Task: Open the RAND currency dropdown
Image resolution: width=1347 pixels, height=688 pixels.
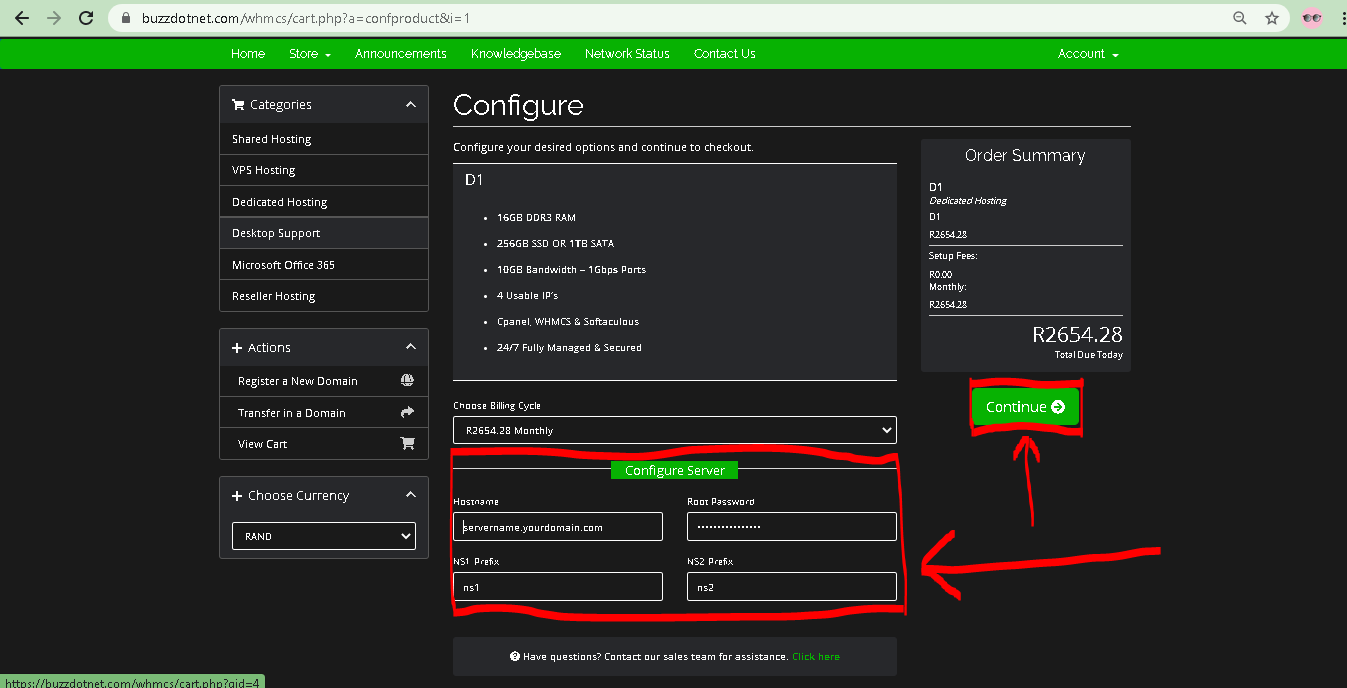Action: coord(324,536)
